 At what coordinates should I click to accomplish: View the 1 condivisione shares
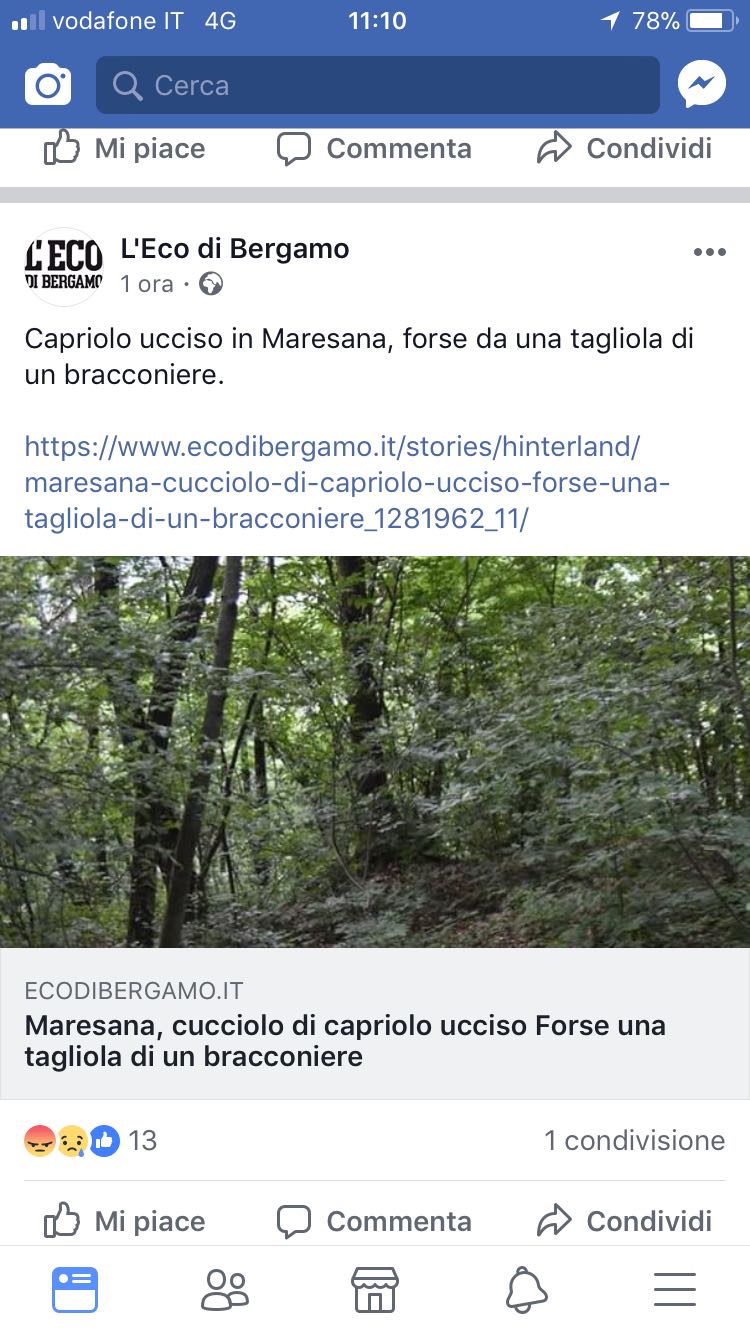point(635,1141)
